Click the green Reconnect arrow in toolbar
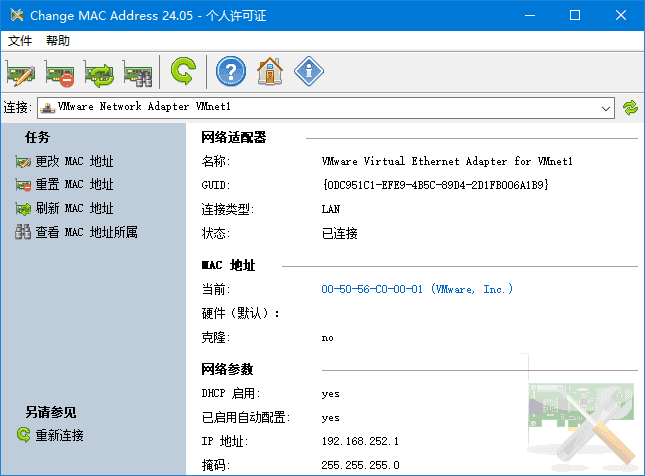Image resolution: width=645 pixels, height=476 pixels. (x=183, y=71)
